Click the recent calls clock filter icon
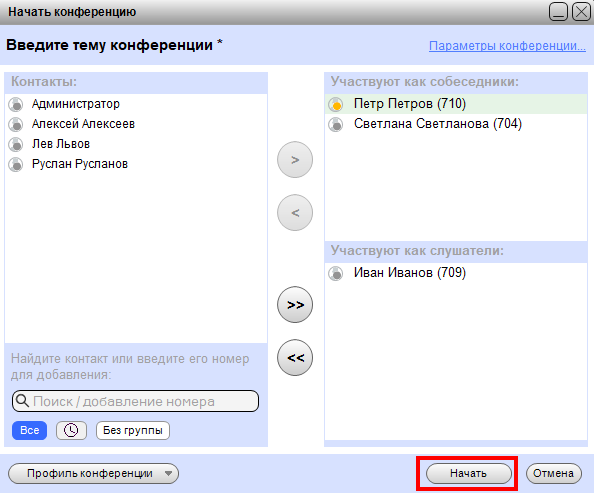 coord(71,430)
